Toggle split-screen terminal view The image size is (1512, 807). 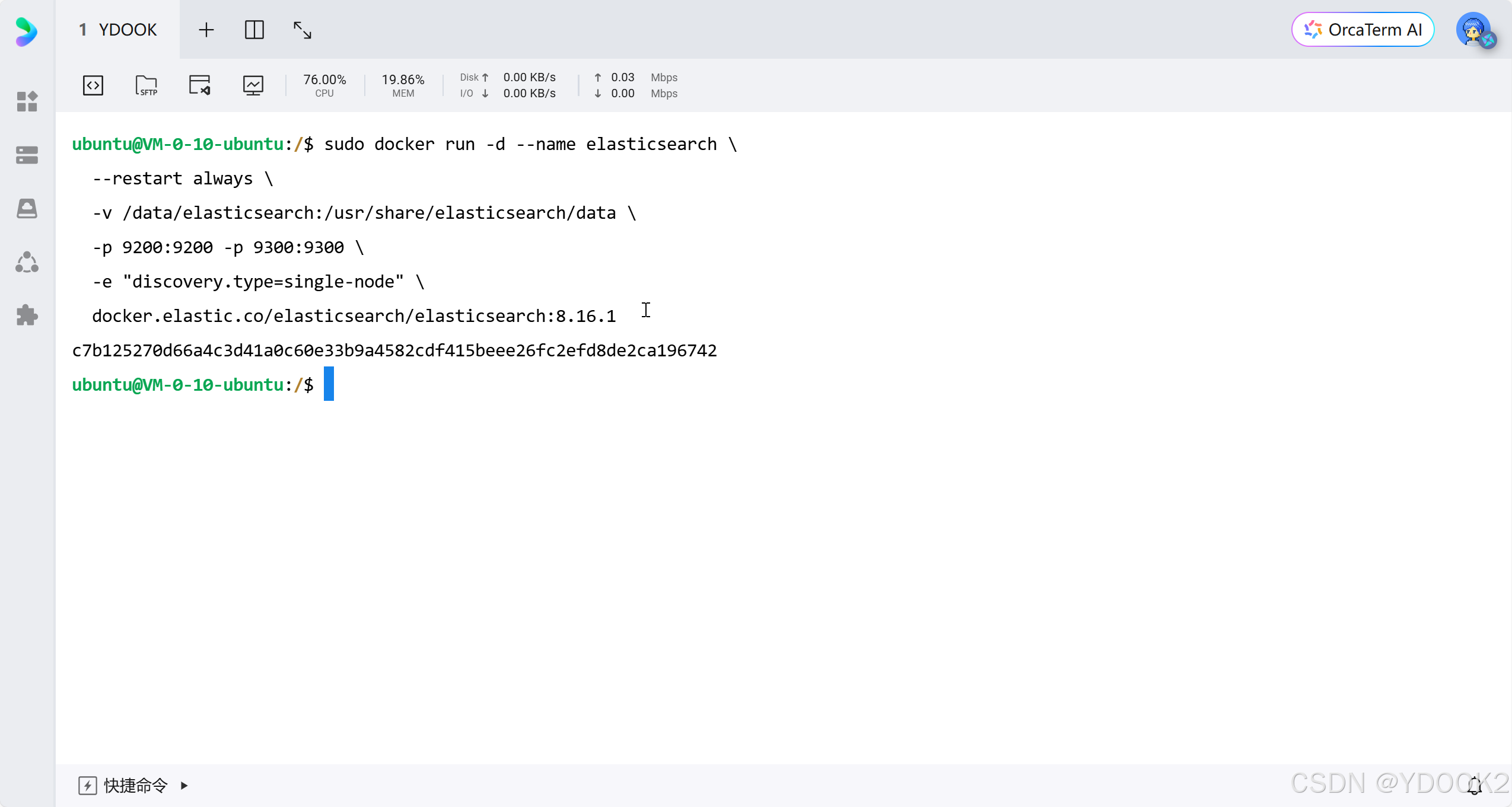[x=254, y=29]
